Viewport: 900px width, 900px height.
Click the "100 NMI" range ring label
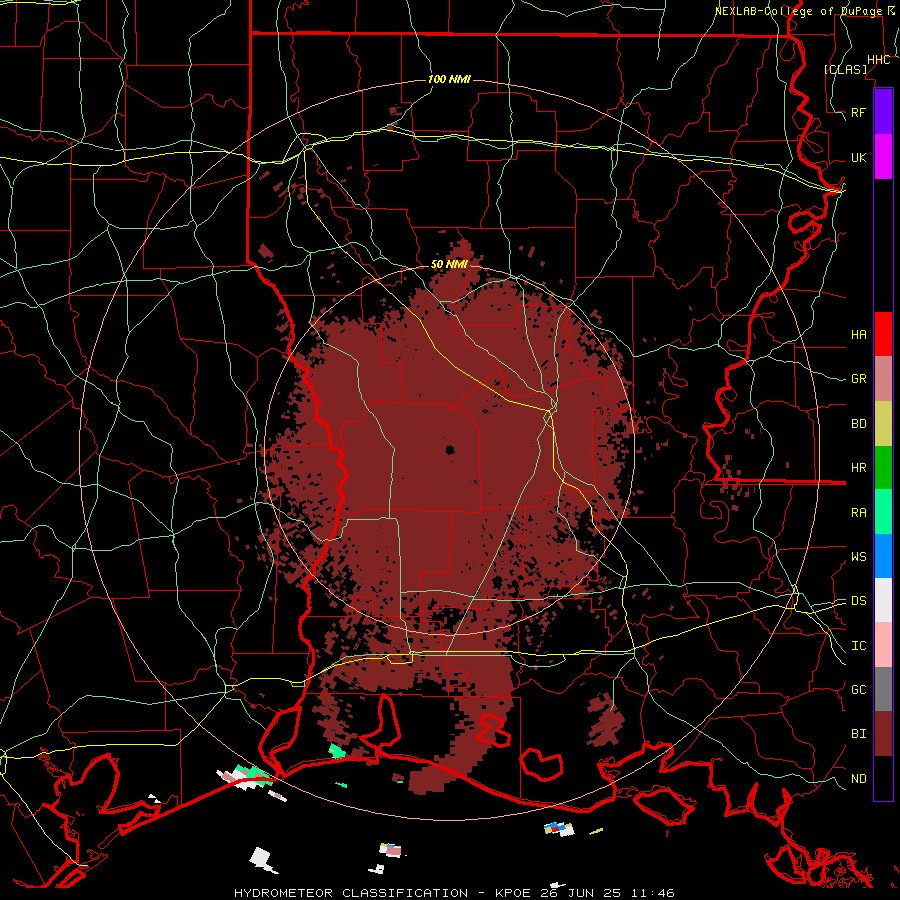[449, 79]
